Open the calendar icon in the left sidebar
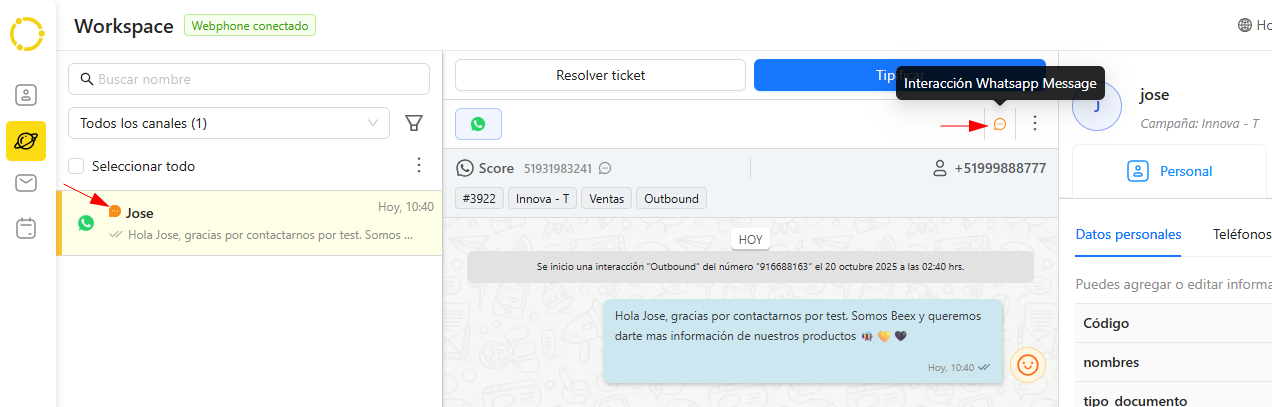This screenshot has height=407, width=1272. coord(27,229)
